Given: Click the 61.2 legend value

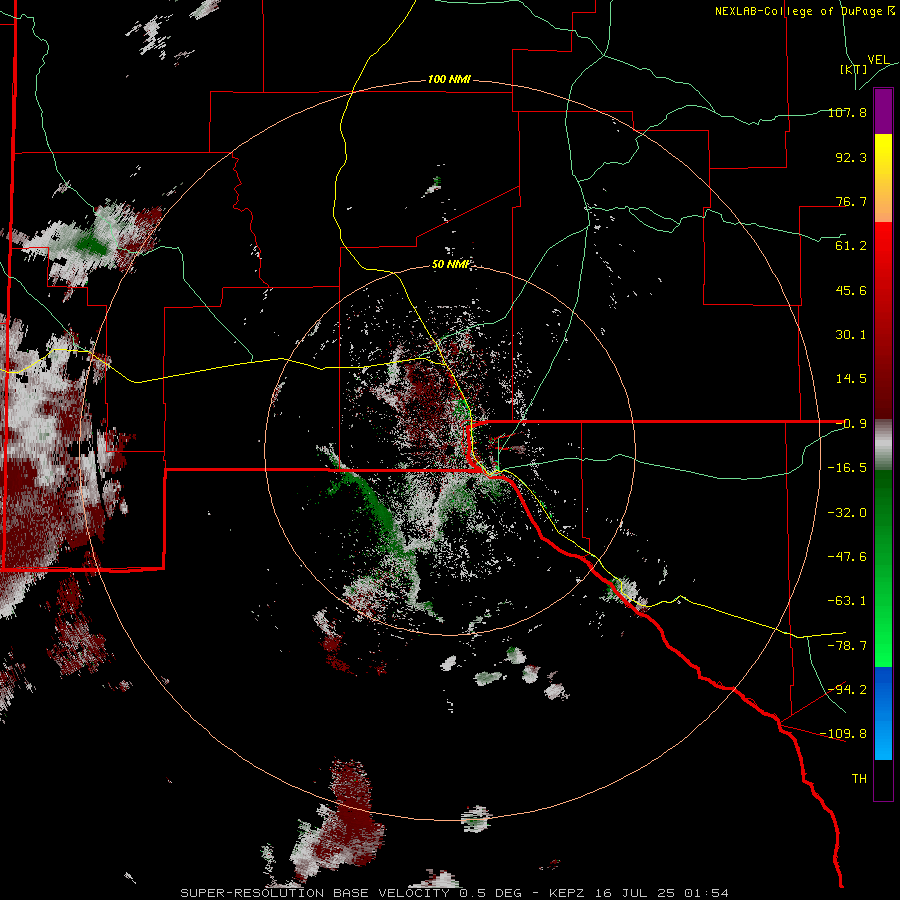Looking at the screenshot, I should (x=851, y=246).
